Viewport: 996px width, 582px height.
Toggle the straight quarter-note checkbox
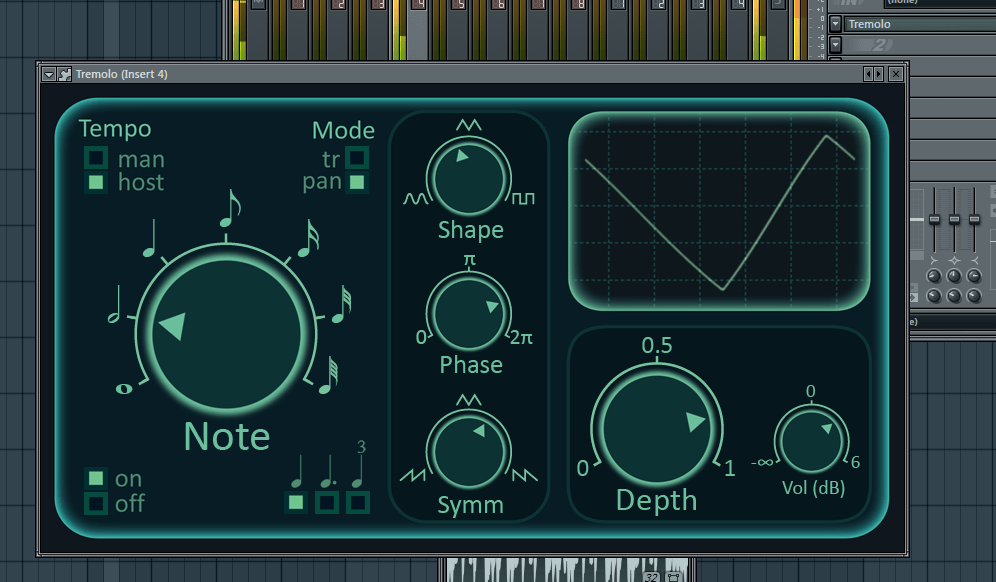295,503
